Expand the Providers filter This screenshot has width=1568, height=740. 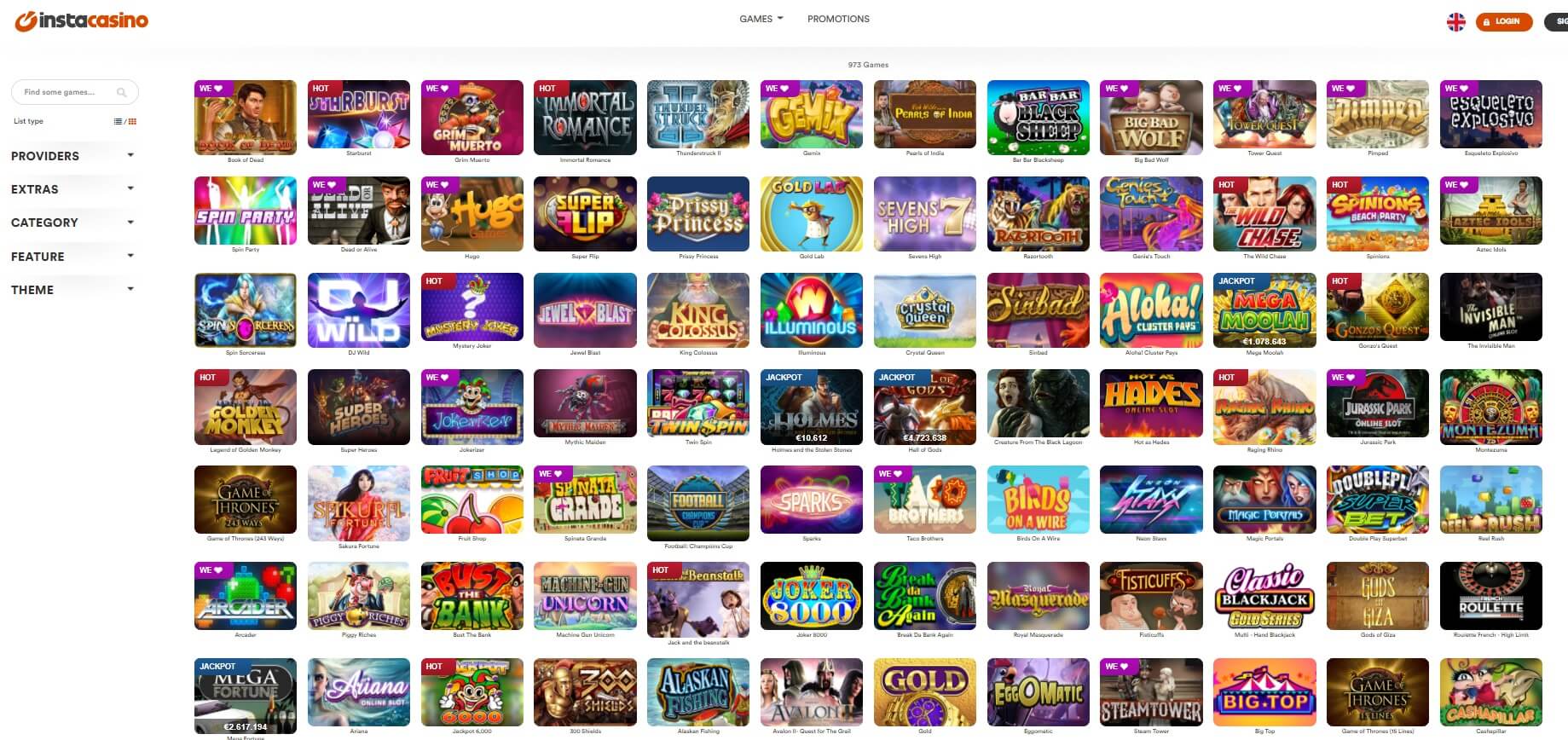(x=73, y=156)
